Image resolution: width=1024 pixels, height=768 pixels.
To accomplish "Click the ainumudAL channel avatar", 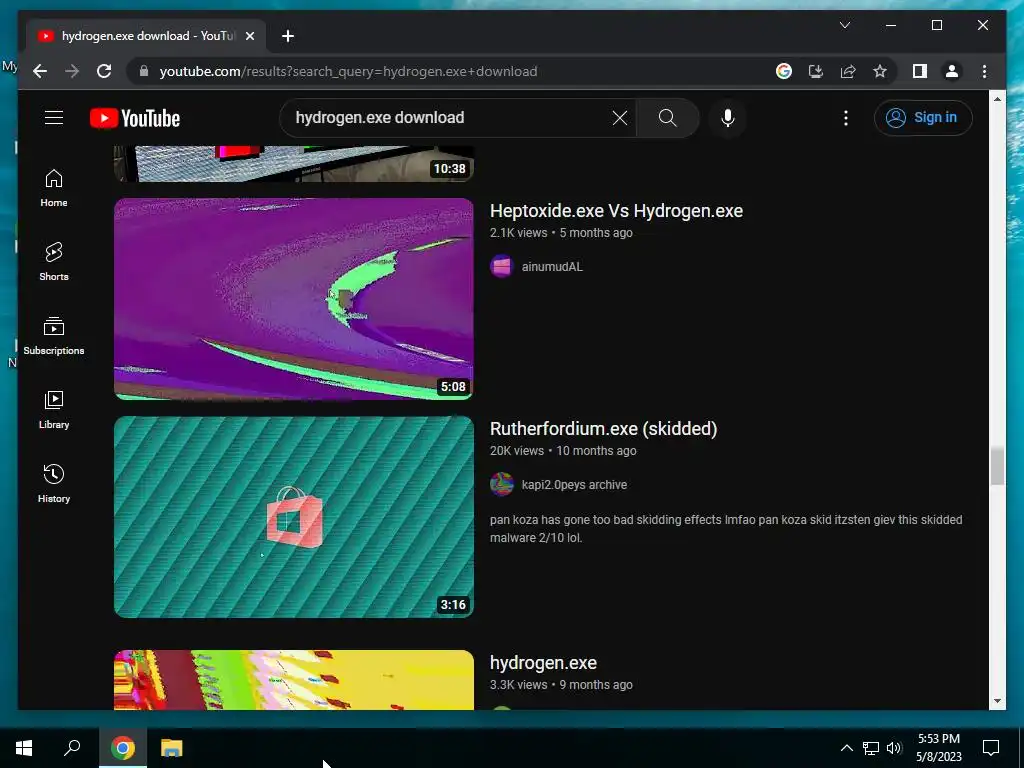I will click(x=502, y=266).
